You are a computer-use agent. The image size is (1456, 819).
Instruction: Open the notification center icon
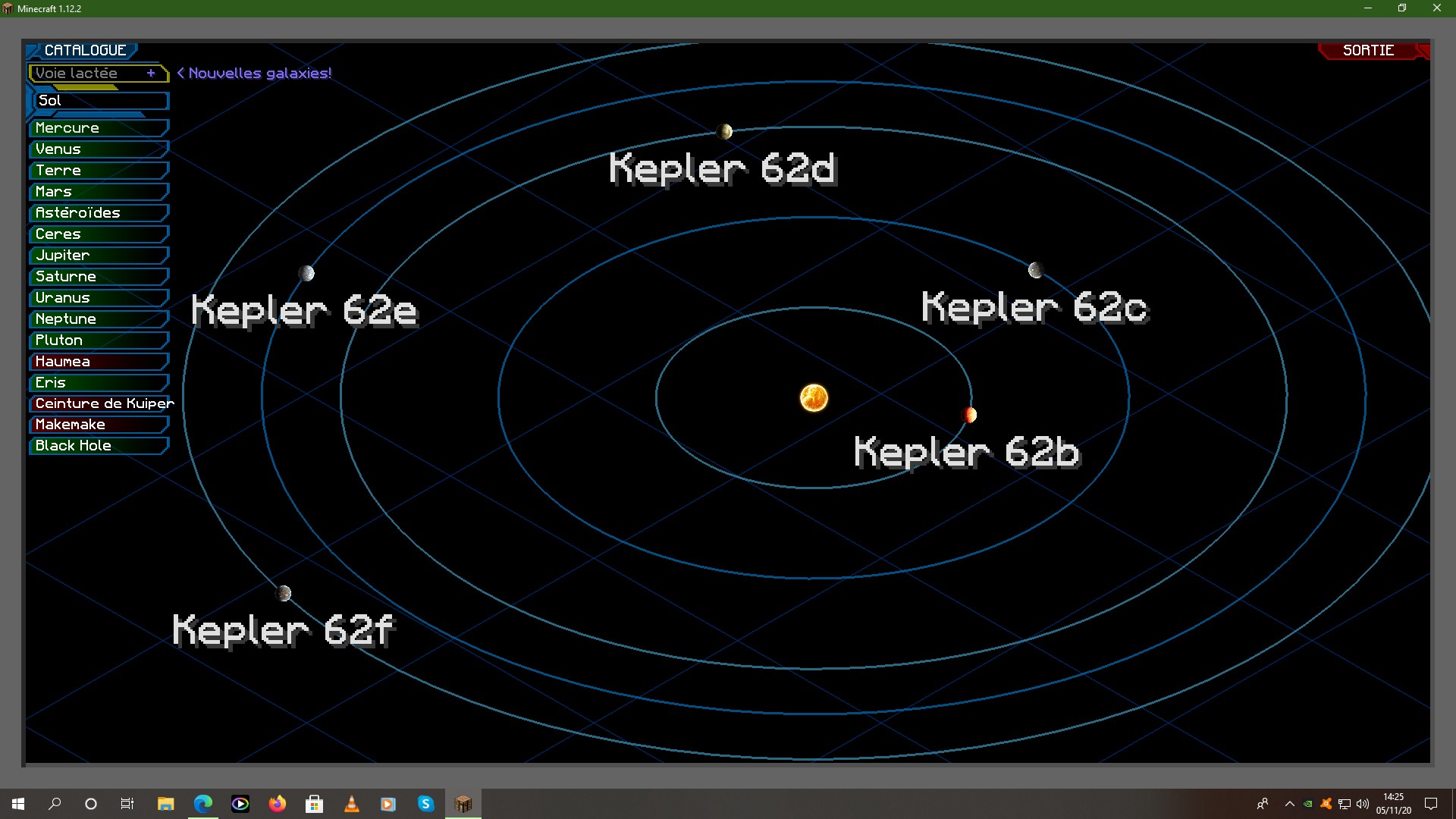point(1431,804)
